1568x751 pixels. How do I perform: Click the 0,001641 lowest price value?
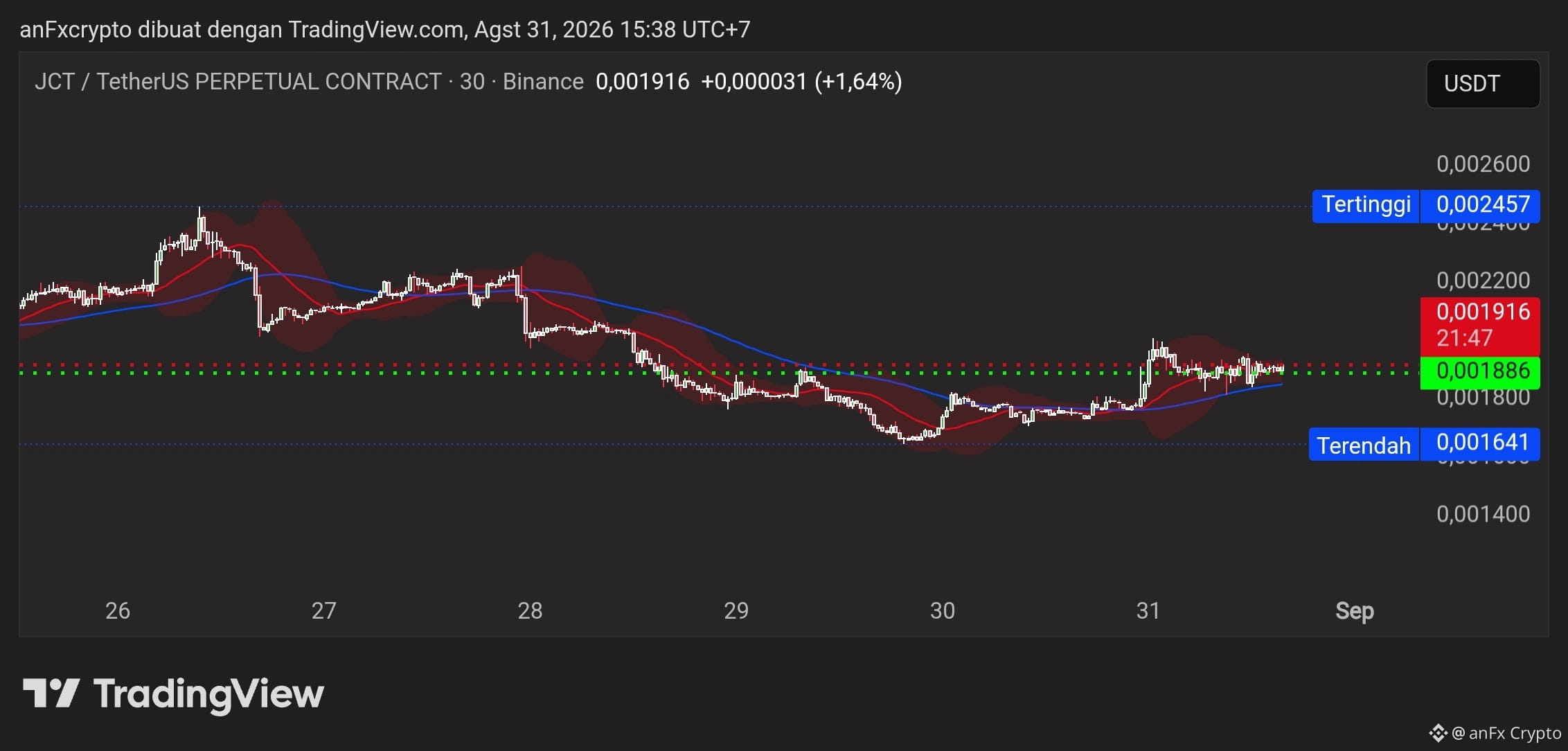1481,443
